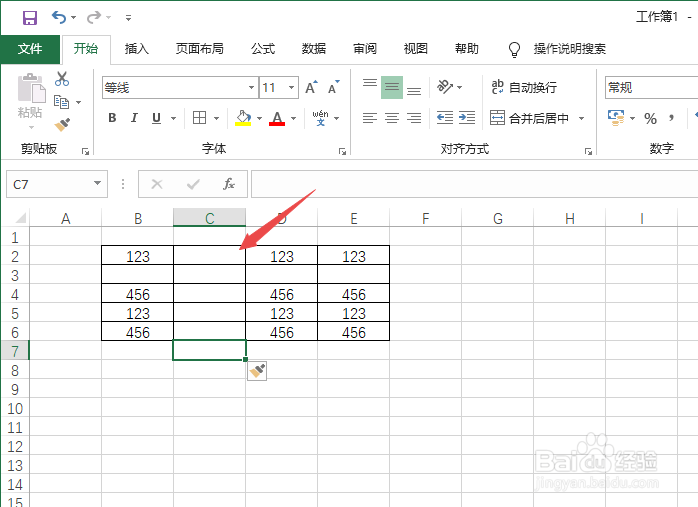Apply comma style
Image resolution: width=698 pixels, height=507 pixels.
671,118
